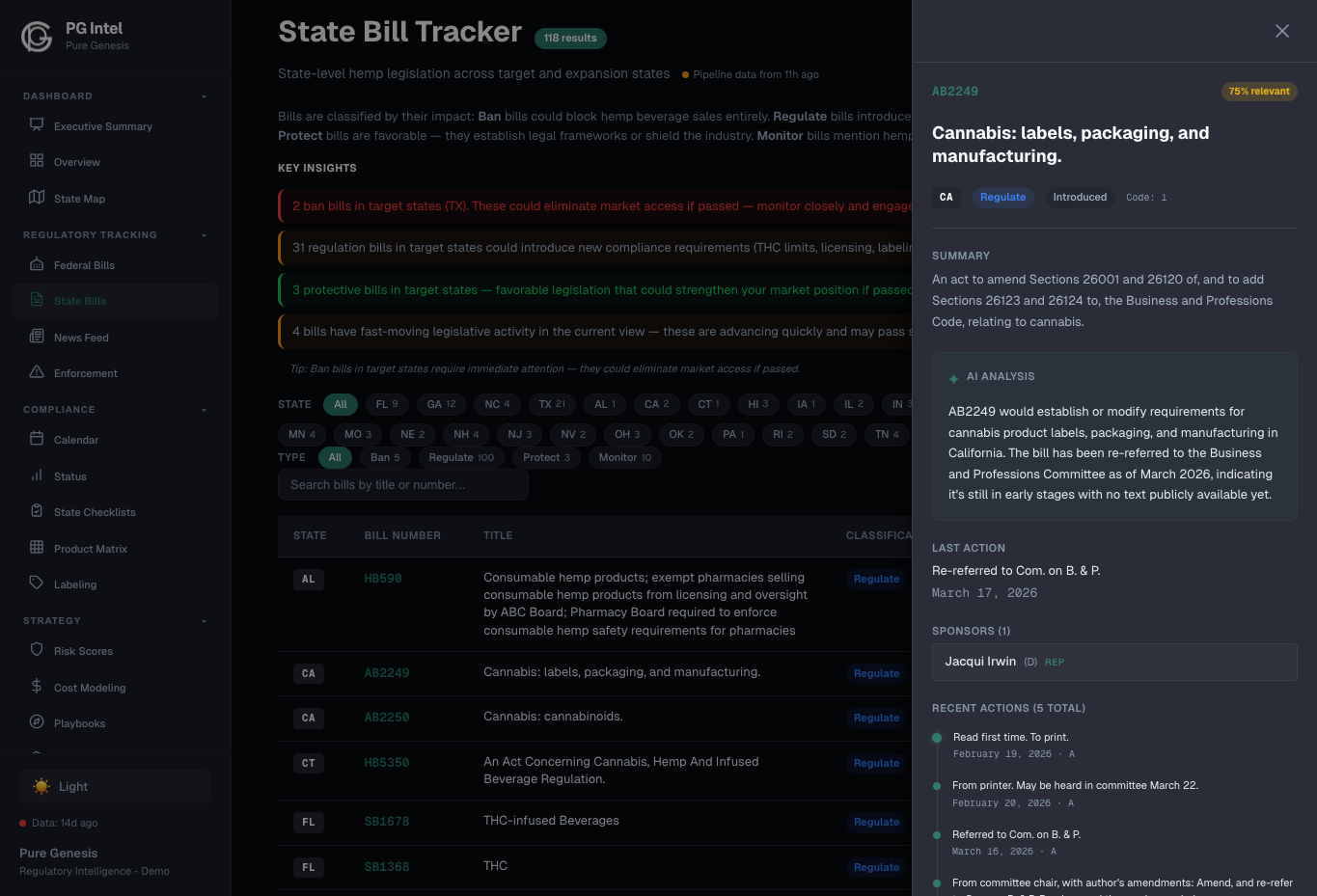Image resolution: width=1317 pixels, height=896 pixels.
Task: Open the State Checklists page
Action: coord(93,511)
